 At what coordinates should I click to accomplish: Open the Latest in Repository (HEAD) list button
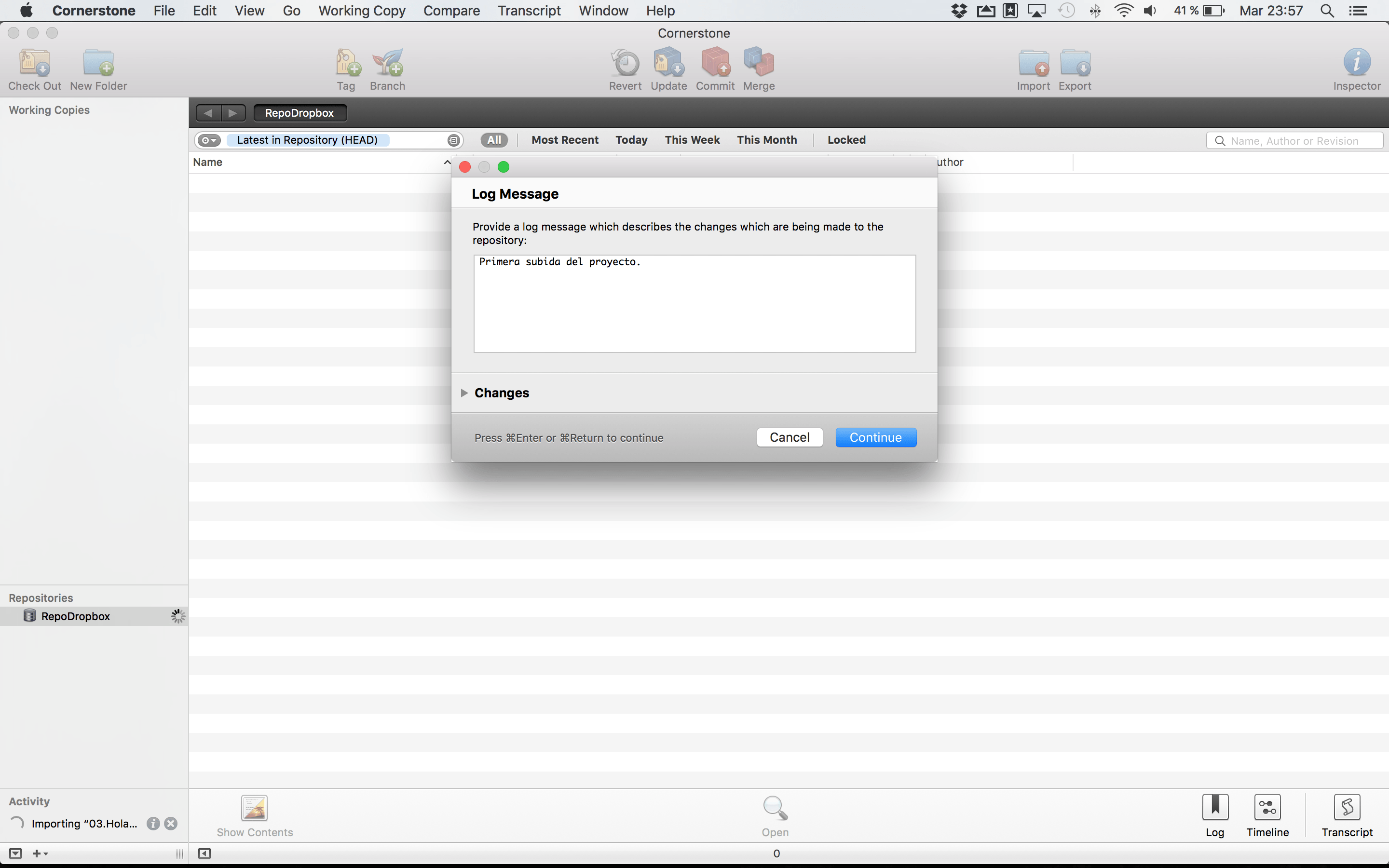(x=453, y=140)
